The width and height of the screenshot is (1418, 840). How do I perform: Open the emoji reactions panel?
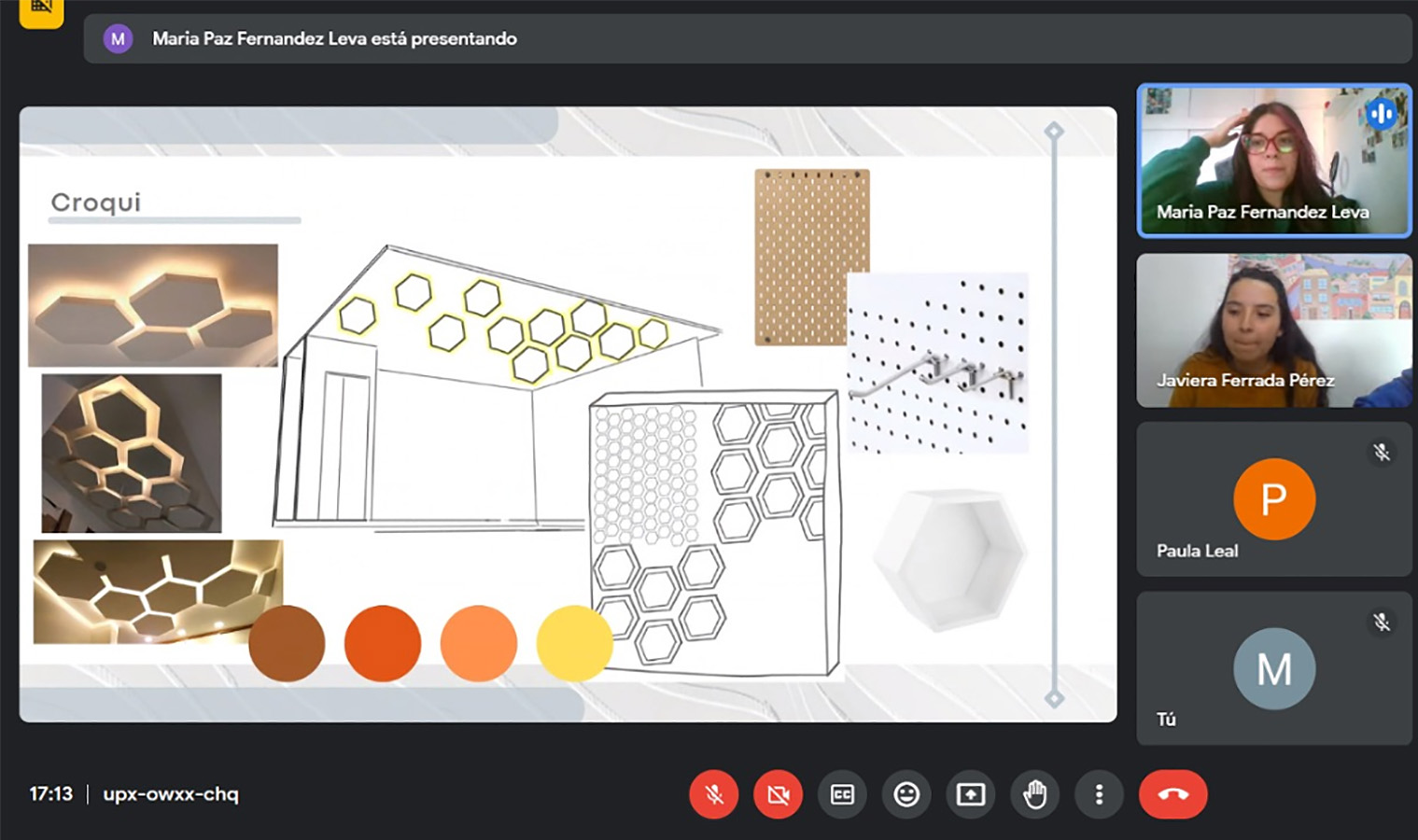coord(906,794)
